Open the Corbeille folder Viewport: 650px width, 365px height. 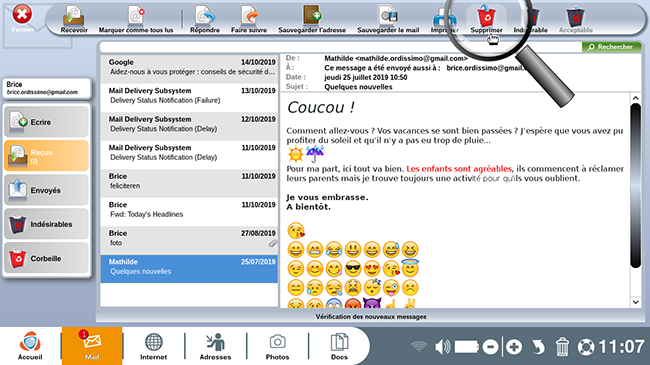click(46, 258)
